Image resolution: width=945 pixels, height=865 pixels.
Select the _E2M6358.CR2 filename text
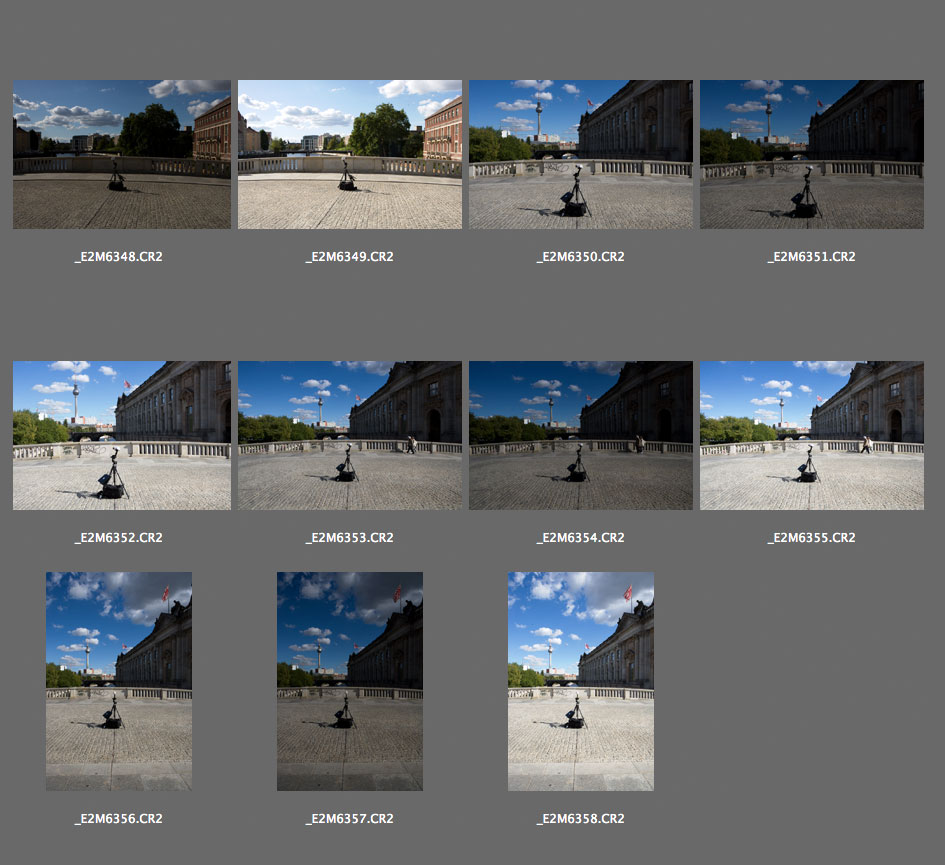581,819
